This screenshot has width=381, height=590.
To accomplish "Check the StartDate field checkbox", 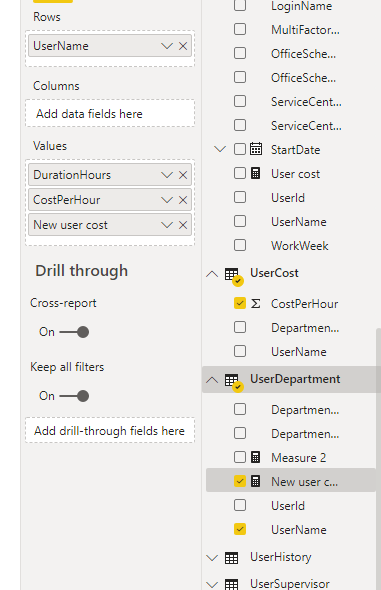I will 240,149.
